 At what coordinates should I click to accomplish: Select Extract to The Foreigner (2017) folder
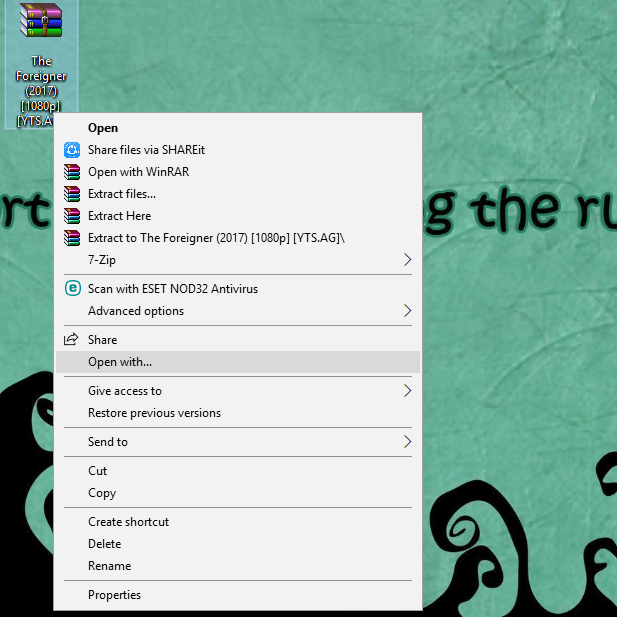[238, 238]
